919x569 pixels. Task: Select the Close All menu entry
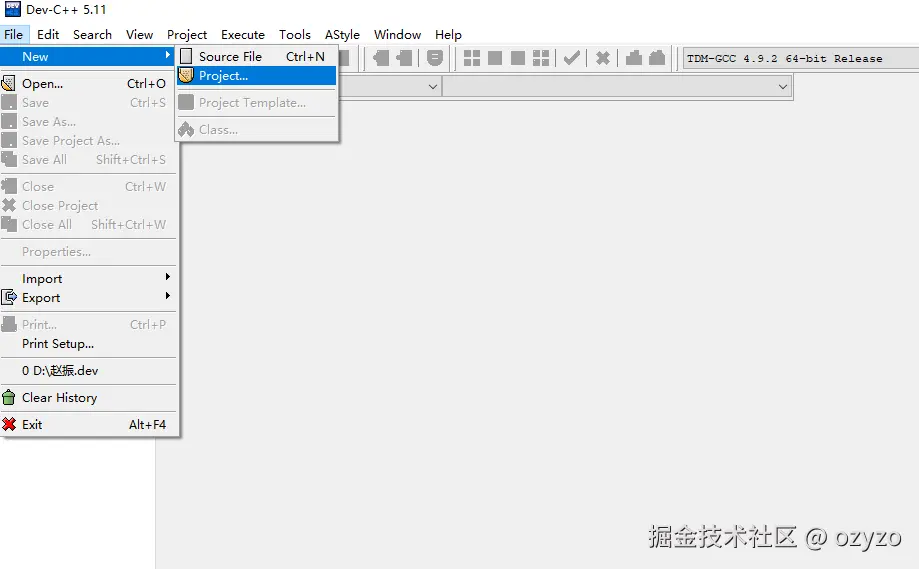88,224
